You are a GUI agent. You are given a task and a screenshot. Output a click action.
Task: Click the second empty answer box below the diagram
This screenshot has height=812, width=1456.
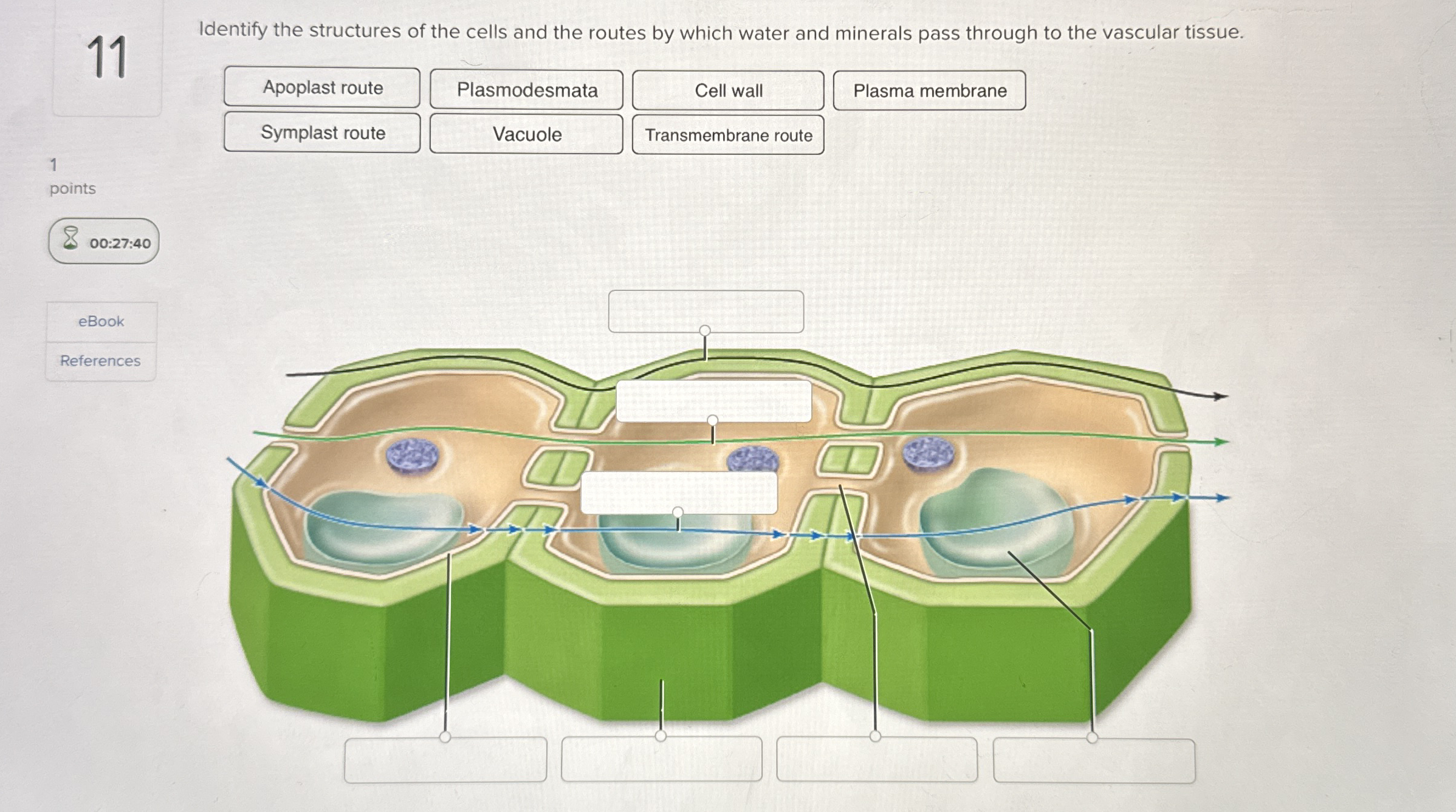coord(662,759)
